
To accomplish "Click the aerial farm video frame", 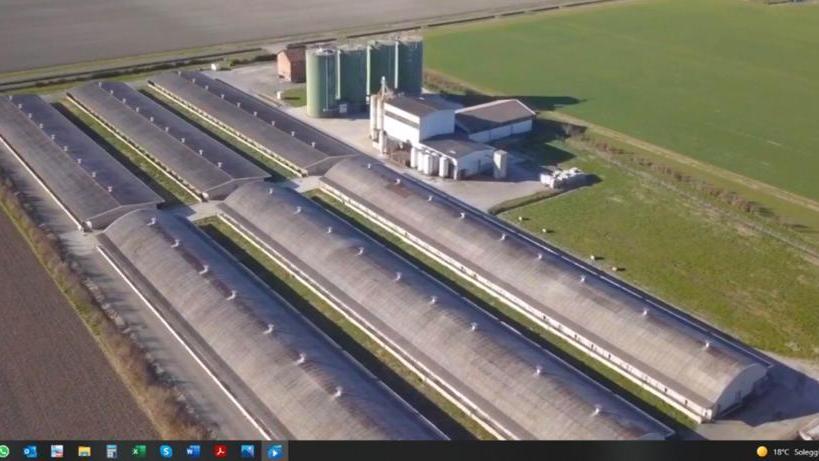I will pyautogui.click(x=410, y=220).
